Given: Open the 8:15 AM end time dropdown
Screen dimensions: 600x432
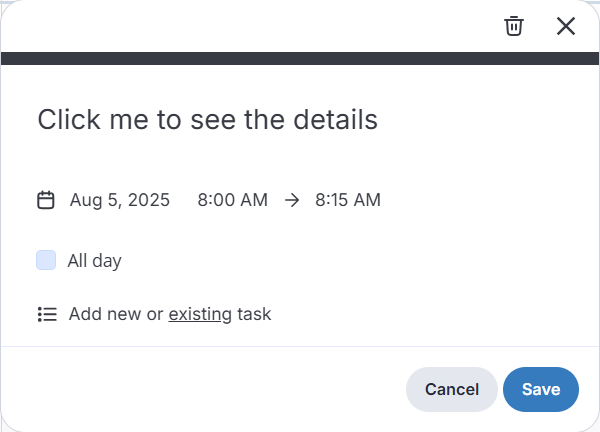Looking at the screenshot, I should click(347, 200).
